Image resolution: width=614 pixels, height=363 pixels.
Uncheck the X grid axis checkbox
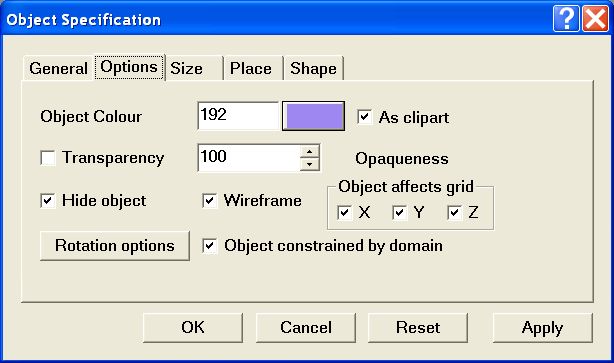345,213
